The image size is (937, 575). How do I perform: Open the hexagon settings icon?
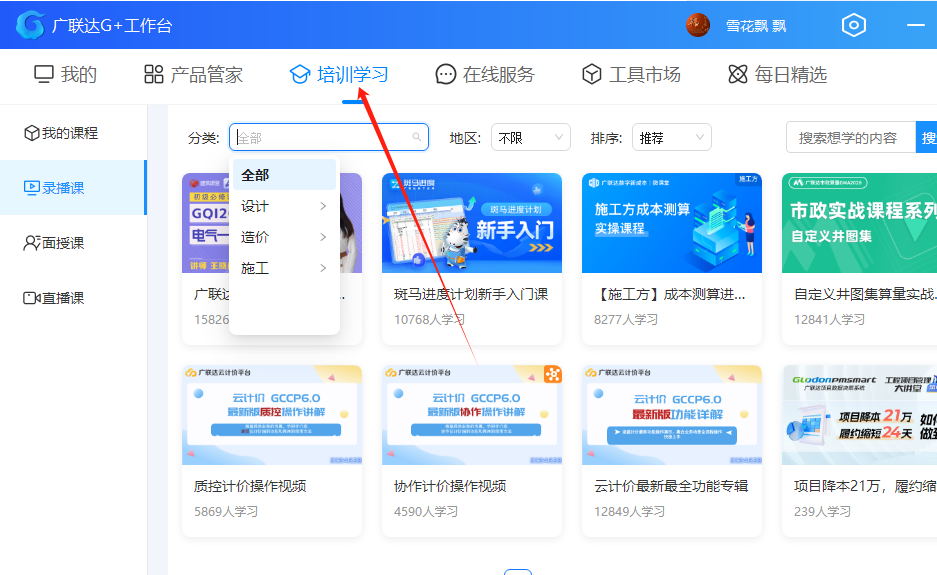click(853, 25)
